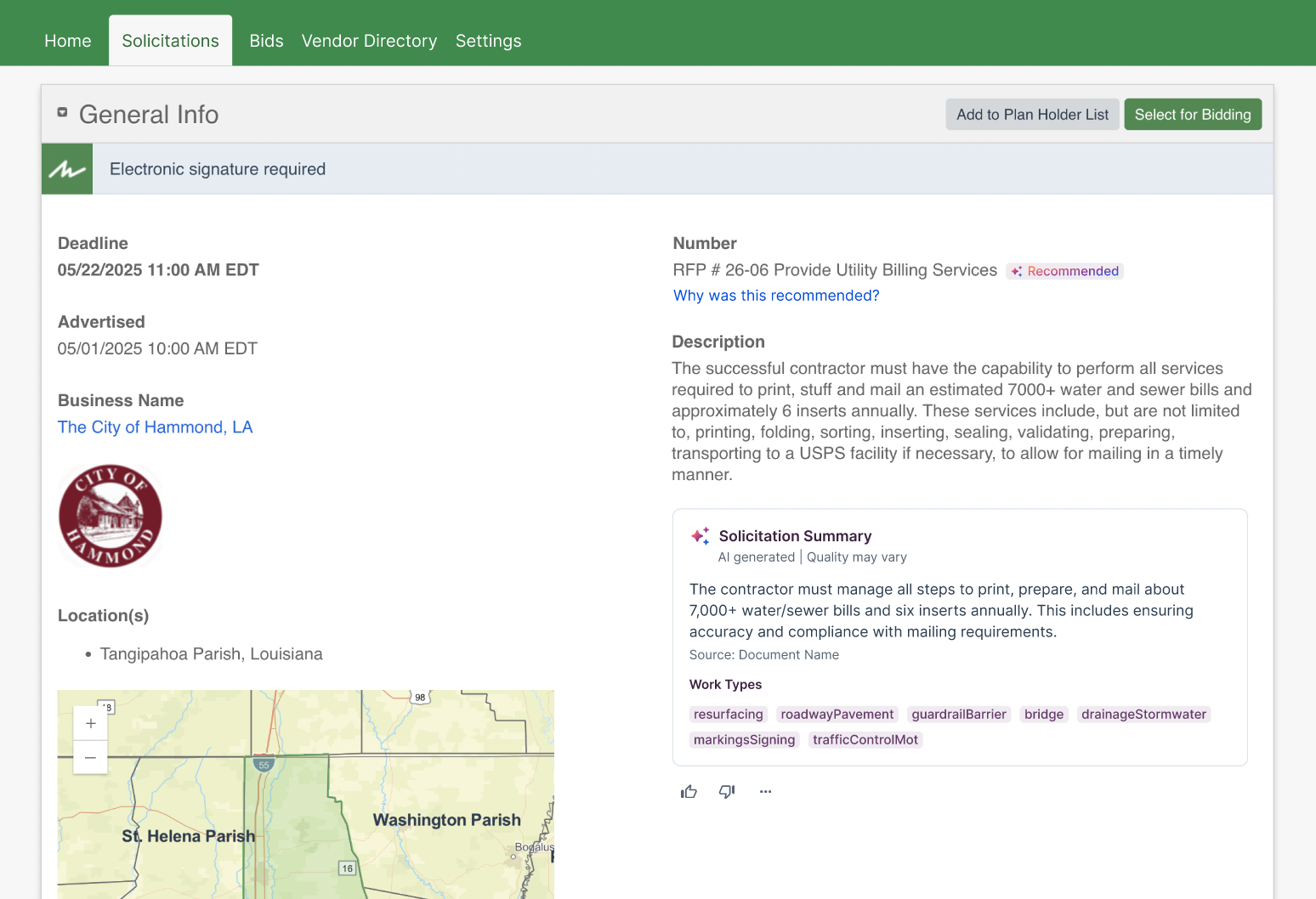The height and width of the screenshot is (899, 1316).
Task: Click Select for Bidding button
Action: 1193,115
